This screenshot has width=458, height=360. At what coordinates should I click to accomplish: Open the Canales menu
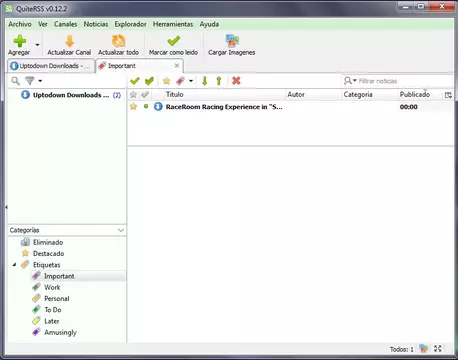(x=65, y=24)
